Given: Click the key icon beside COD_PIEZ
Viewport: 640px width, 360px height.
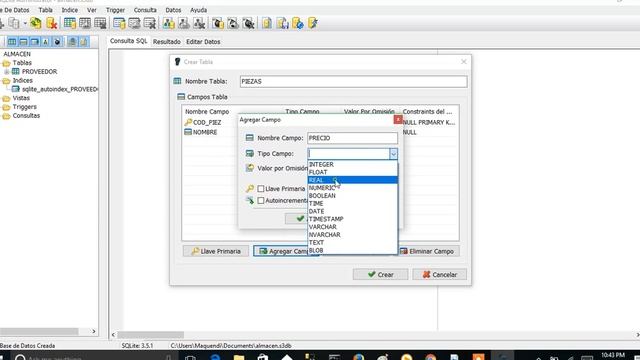Looking at the screenshot, I should 188,122.
